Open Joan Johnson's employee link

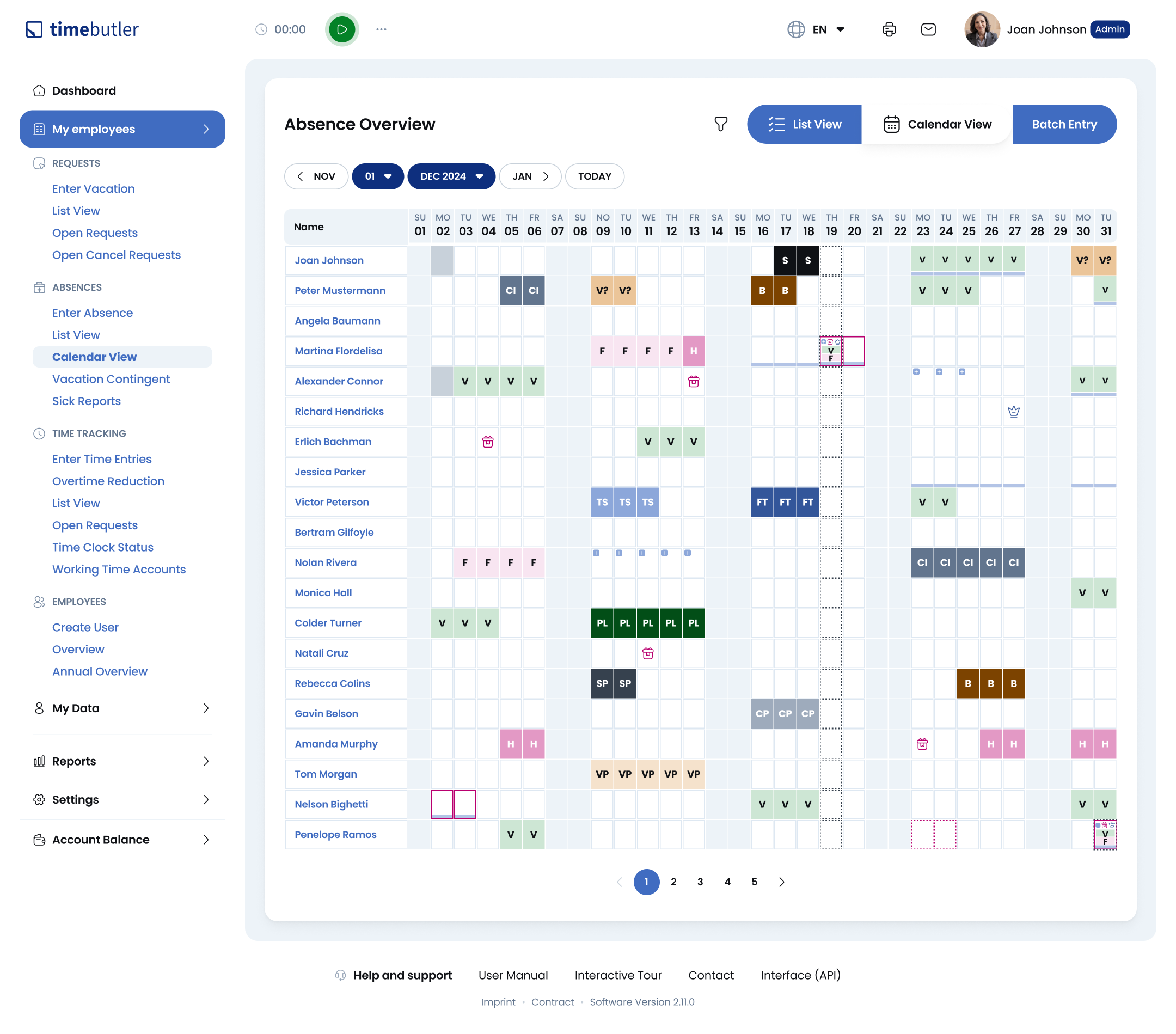[329, 261]
